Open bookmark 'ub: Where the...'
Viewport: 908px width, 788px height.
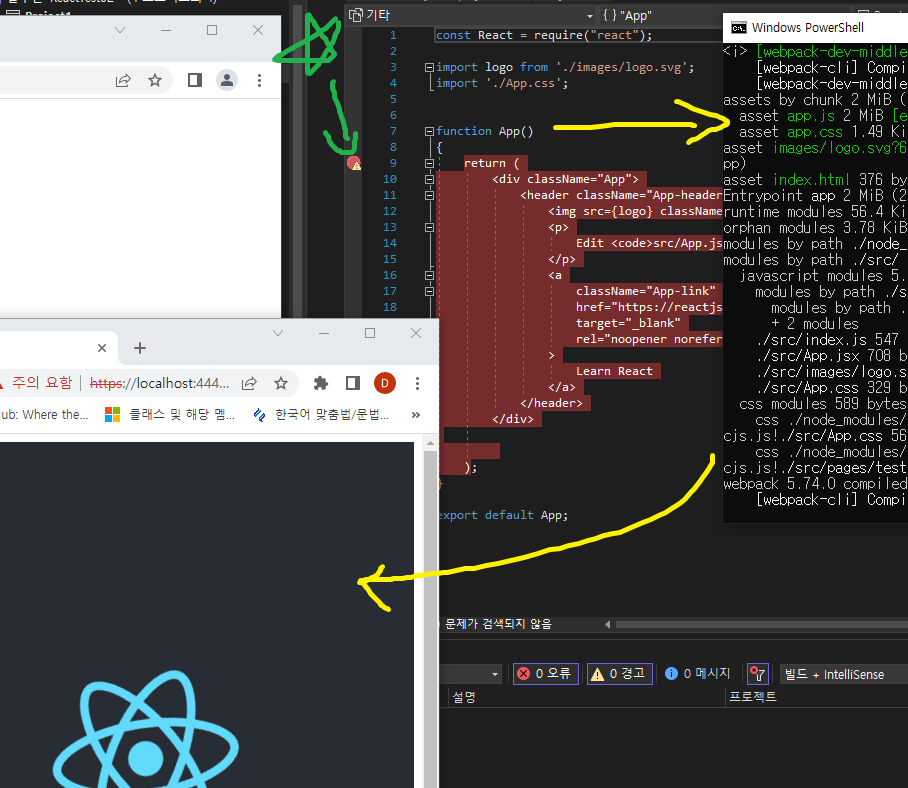[x=44, y=415]
